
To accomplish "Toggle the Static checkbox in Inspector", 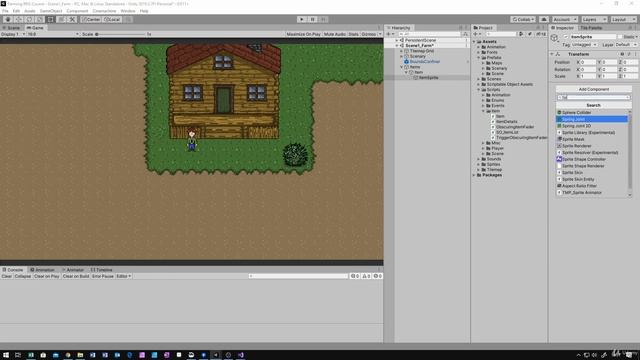I will point(620,37).
